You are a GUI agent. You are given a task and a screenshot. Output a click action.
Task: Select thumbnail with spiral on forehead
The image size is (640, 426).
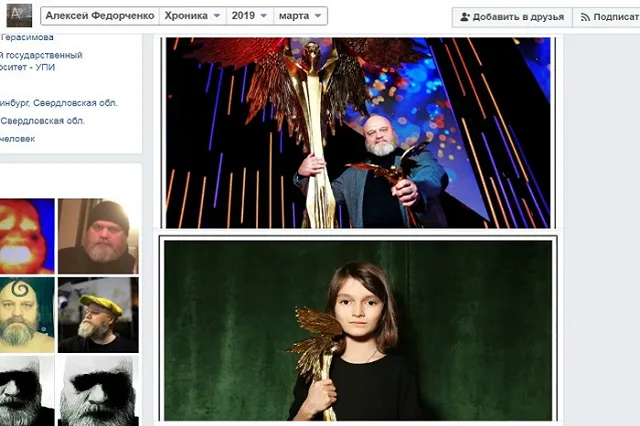coord(27,313)
